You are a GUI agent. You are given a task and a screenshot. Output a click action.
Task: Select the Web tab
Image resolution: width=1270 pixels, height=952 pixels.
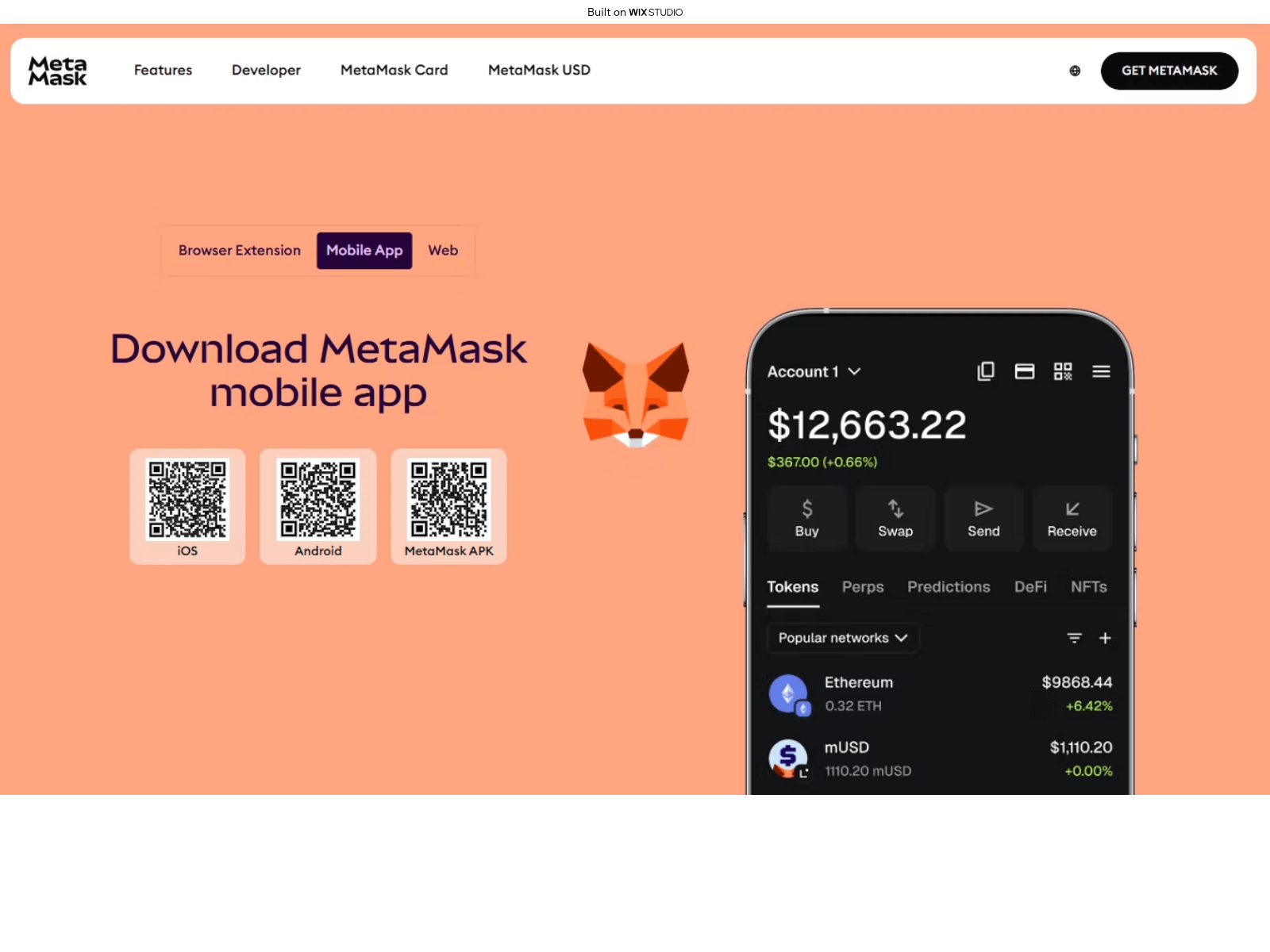[x=443, y=251]
